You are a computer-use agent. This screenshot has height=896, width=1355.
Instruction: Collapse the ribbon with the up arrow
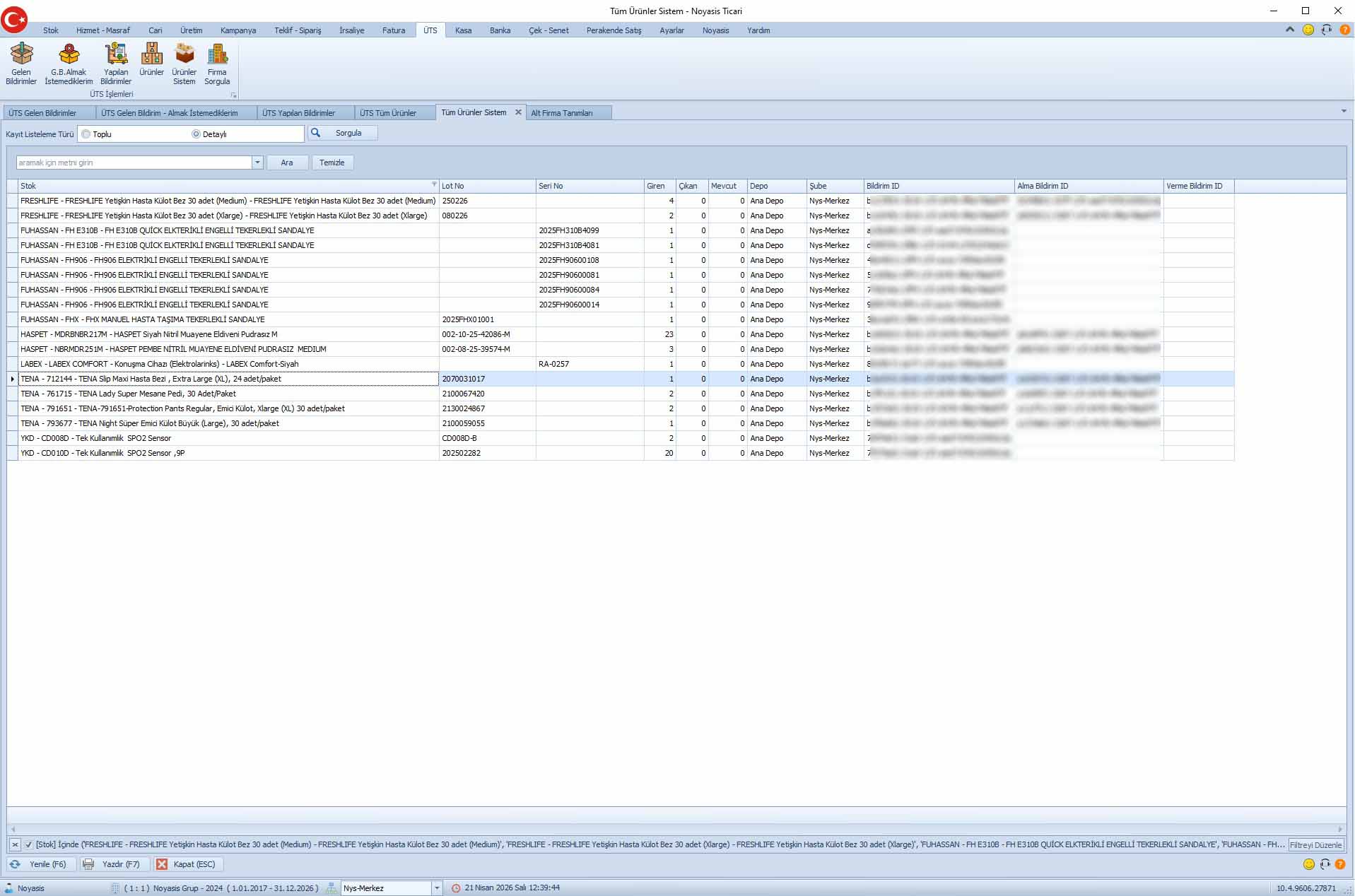pyautogui.click(x=1290, y=30)
